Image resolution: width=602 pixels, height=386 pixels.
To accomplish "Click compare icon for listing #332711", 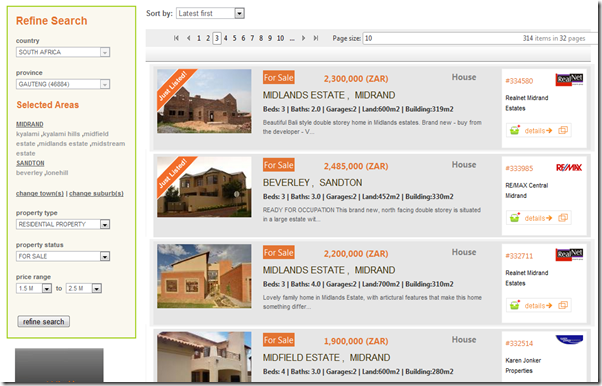I will pyautogui.click(x=563, y=305).
